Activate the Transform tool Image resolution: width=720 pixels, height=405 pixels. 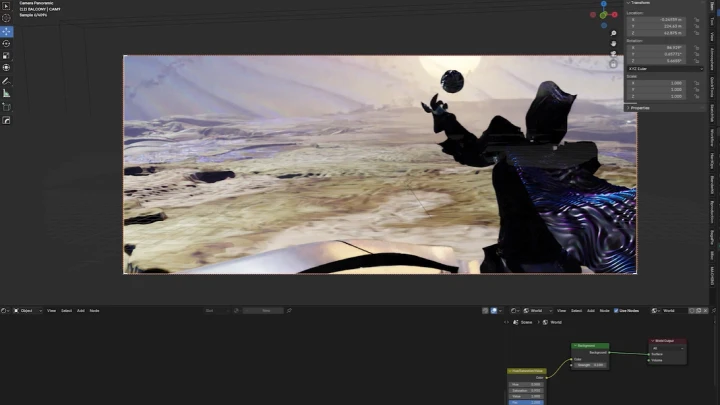pos(6,68)
